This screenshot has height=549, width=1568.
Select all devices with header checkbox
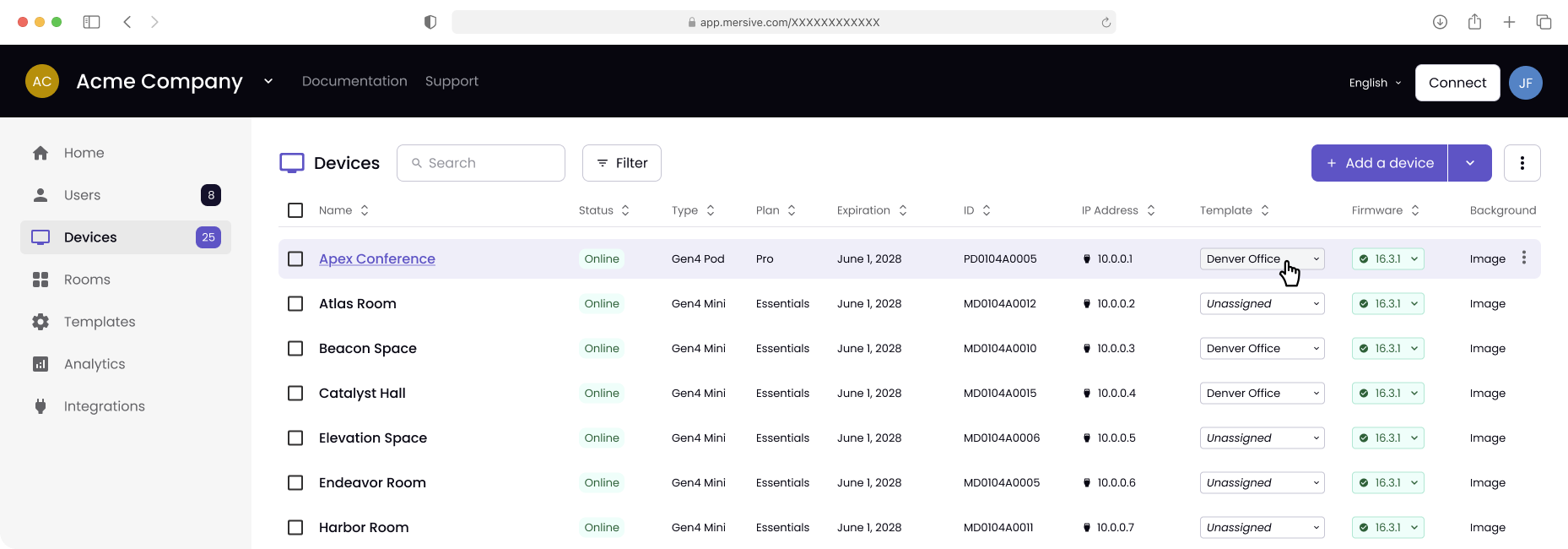(295, 210)
